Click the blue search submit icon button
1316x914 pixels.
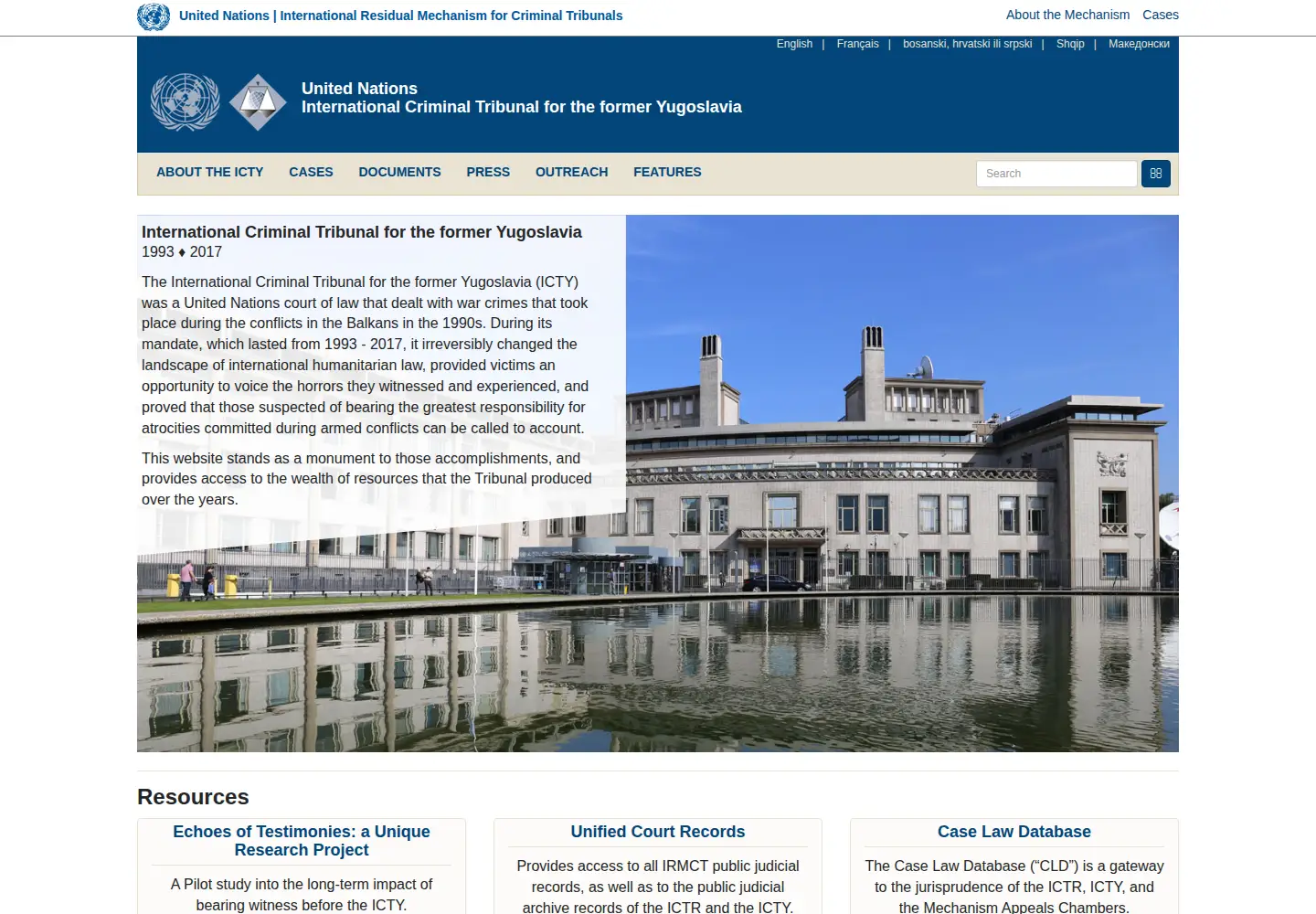[1156, 174]
